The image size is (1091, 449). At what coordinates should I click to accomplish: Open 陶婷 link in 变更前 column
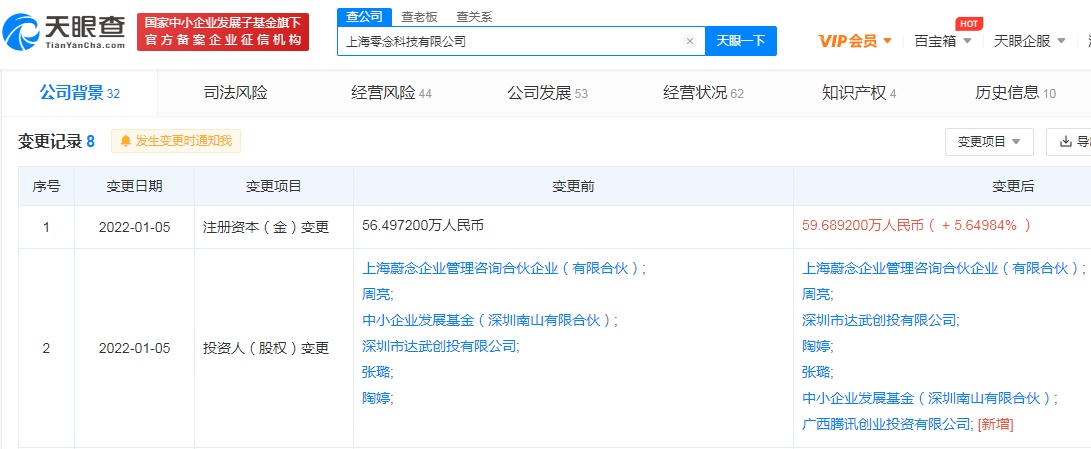(376, 398)
